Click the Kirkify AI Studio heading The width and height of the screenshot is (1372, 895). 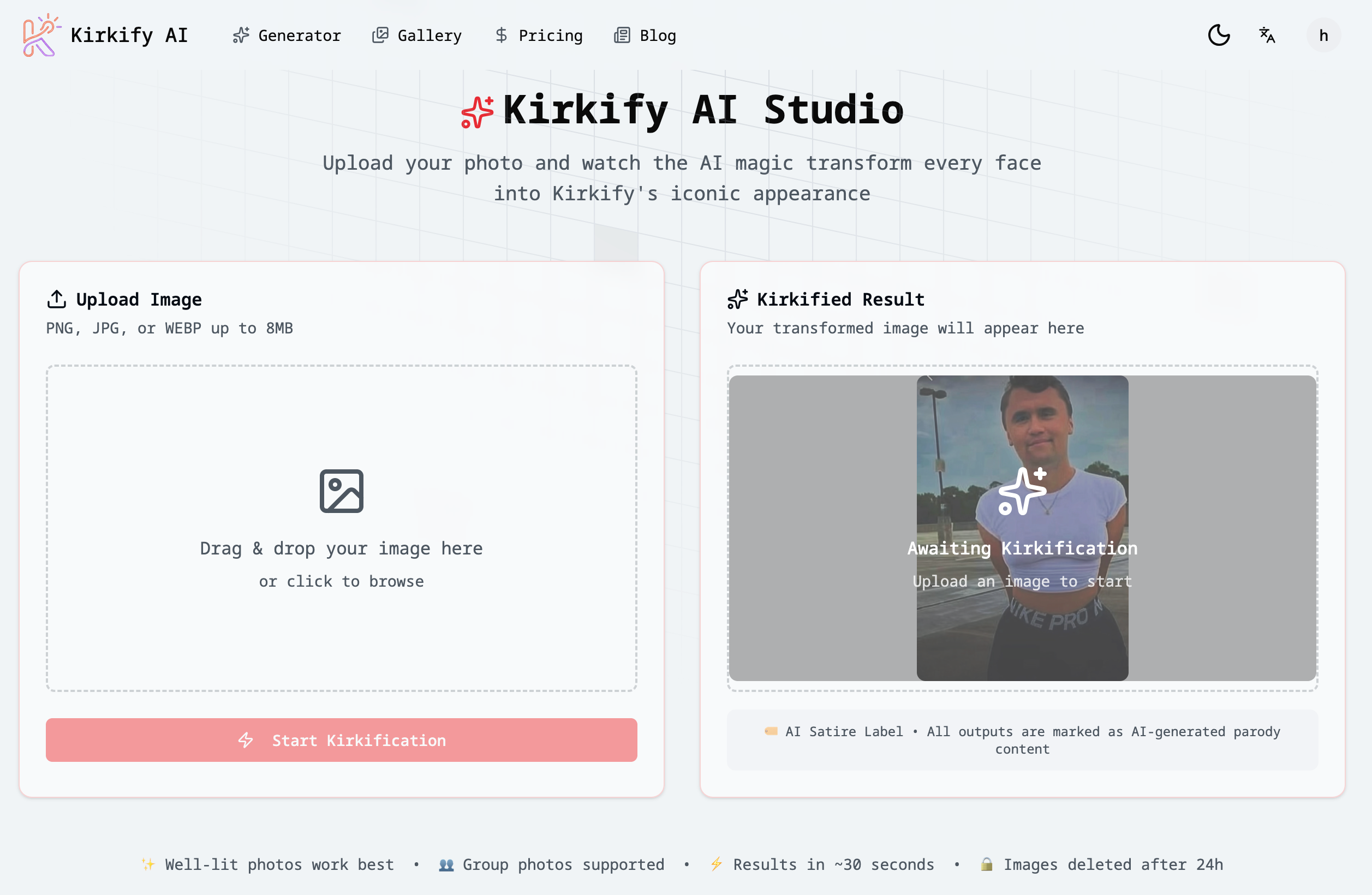tap(703, 110)
